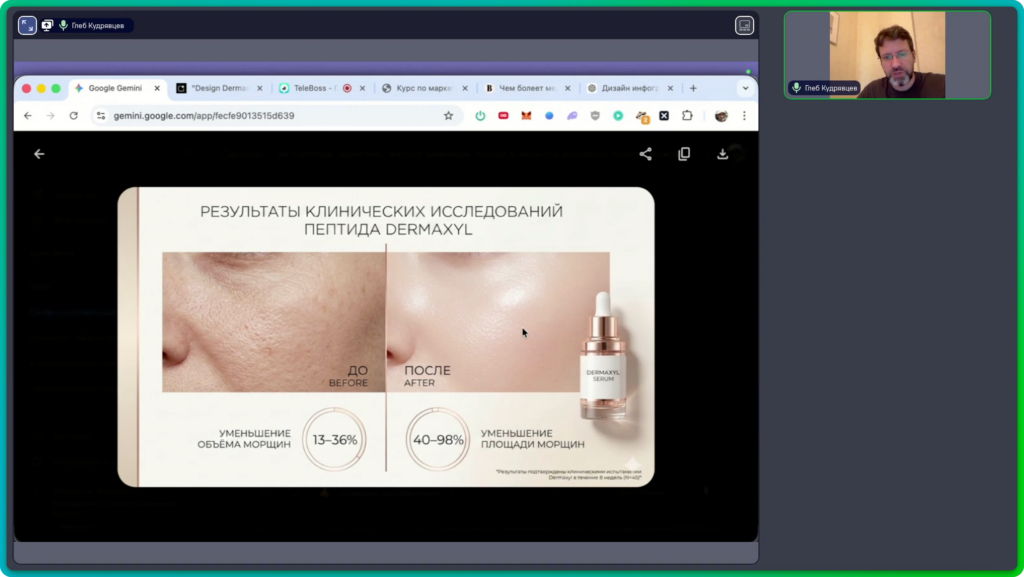The image size is (1024, 577).
Task: Open the MetaMask fox extension
Action: [526, 116]
